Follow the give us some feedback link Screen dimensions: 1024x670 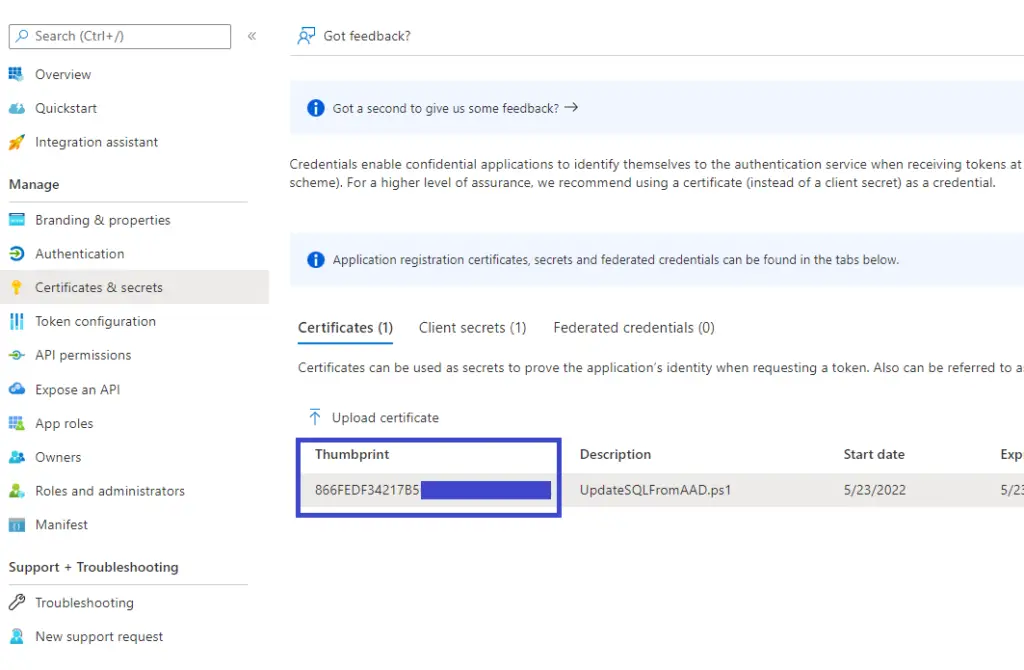[x=455, y=108]
